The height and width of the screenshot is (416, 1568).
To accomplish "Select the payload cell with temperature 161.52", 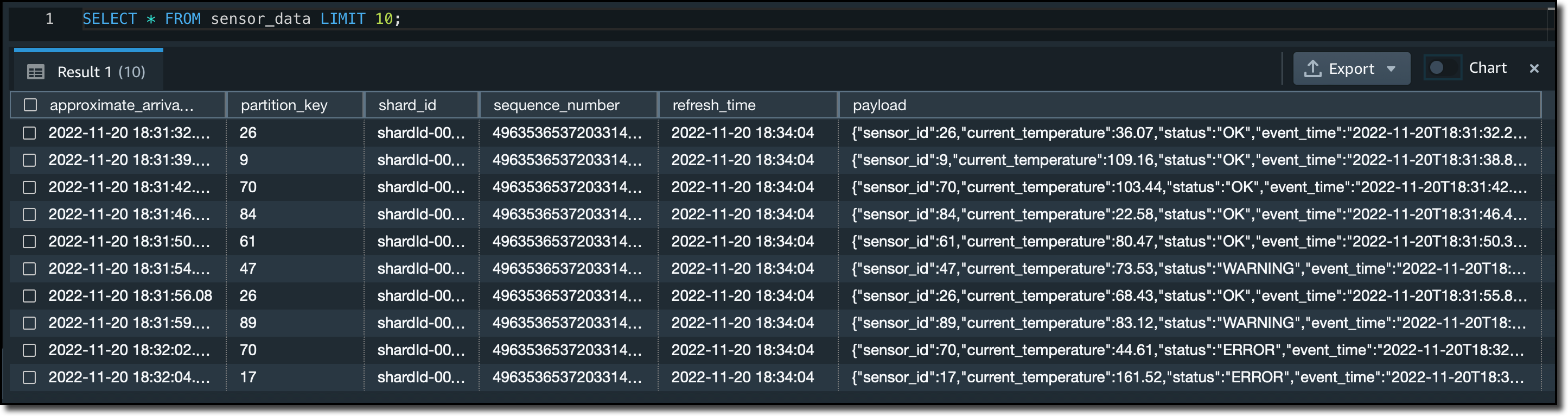I will [x=1188, y=377].
